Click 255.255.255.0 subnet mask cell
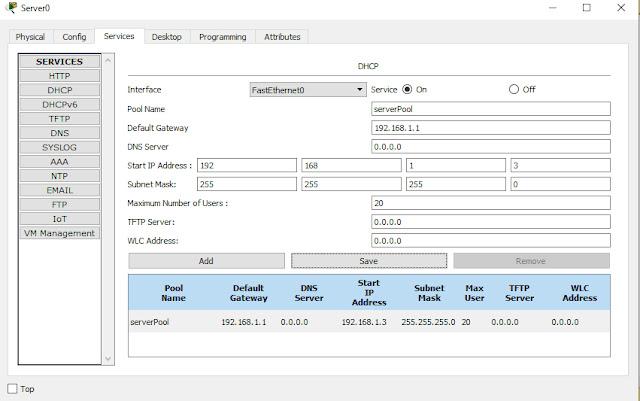This screenshot has height=401, width=640. [x=428, y=322]
